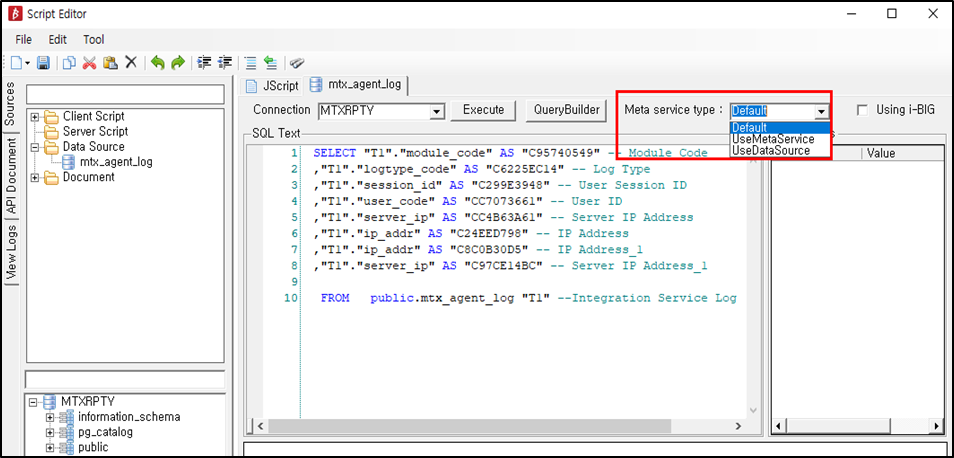Expand the Client Script folder node

pos(35,117)
